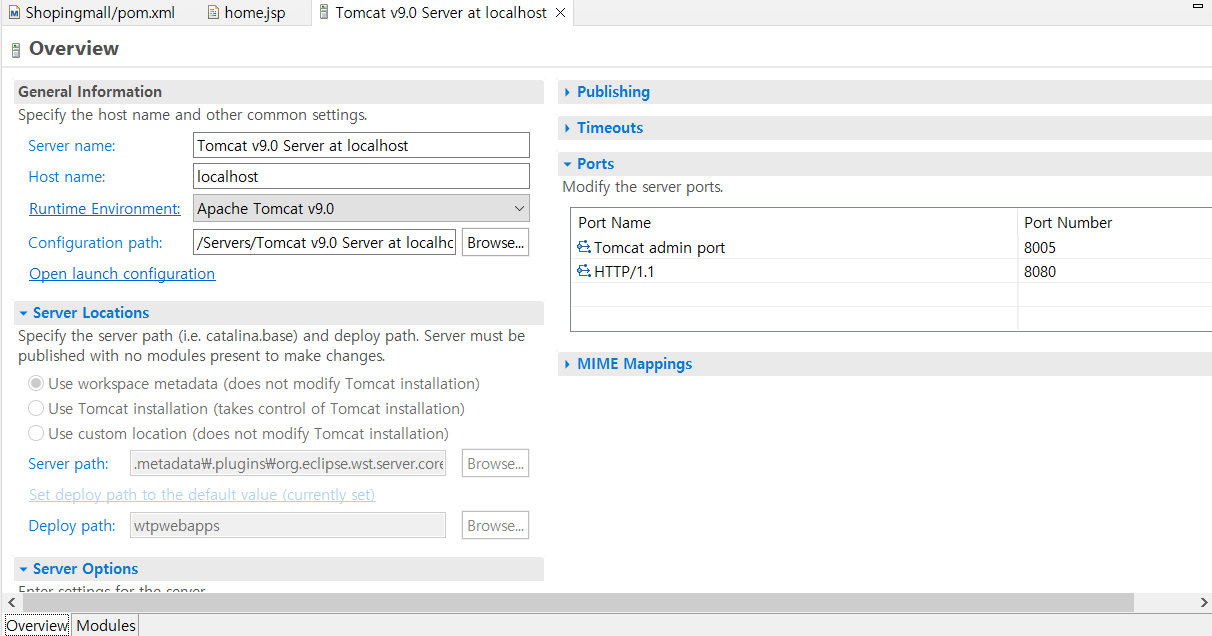Click the 8005 port number cell
This screenshot has width=1212, height=636.
coord(1114,247)
